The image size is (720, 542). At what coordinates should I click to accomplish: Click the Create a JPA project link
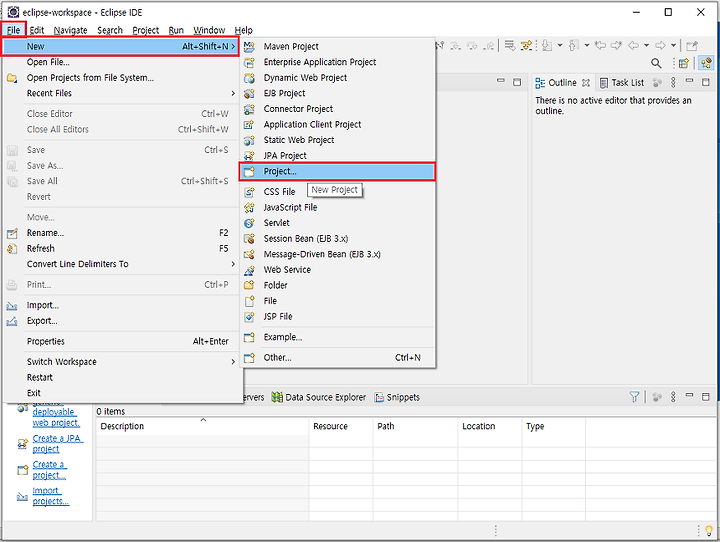click(58, 444)
